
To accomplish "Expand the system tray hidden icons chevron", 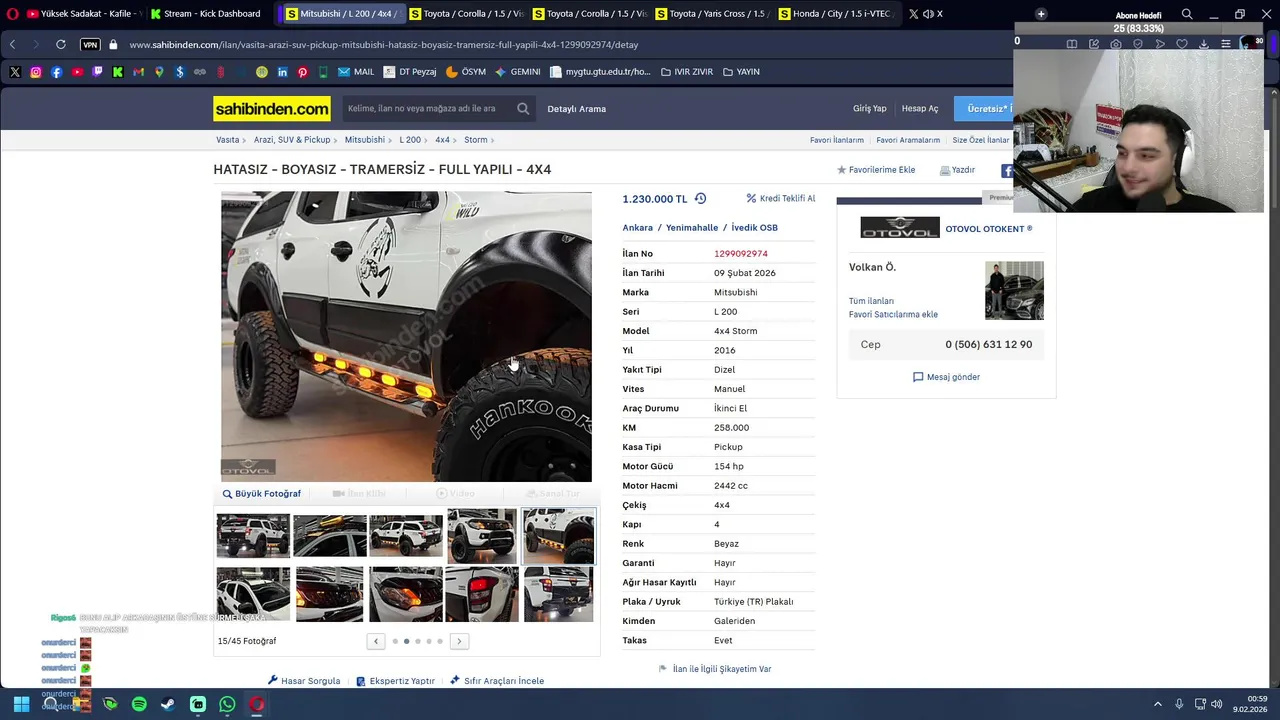I will click(1158, 704).
